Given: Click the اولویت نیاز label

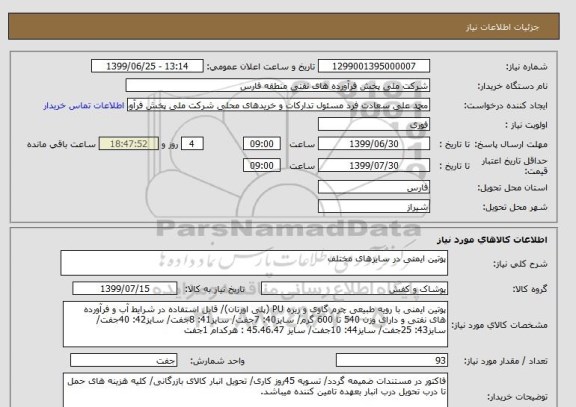Looking at the screenshot, I should tap(526, 125).
